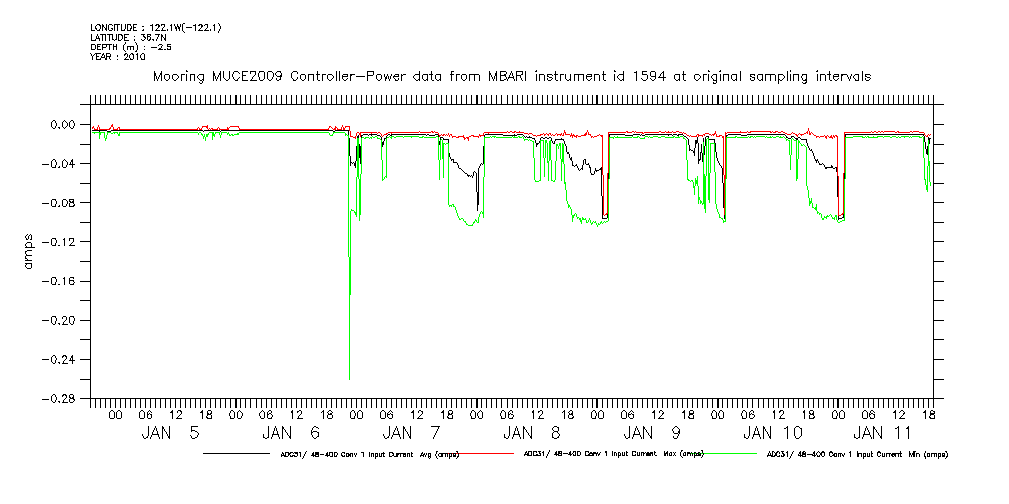
Task: Click the plot title about Mooring MUCE2009
Action: (510, 76)
